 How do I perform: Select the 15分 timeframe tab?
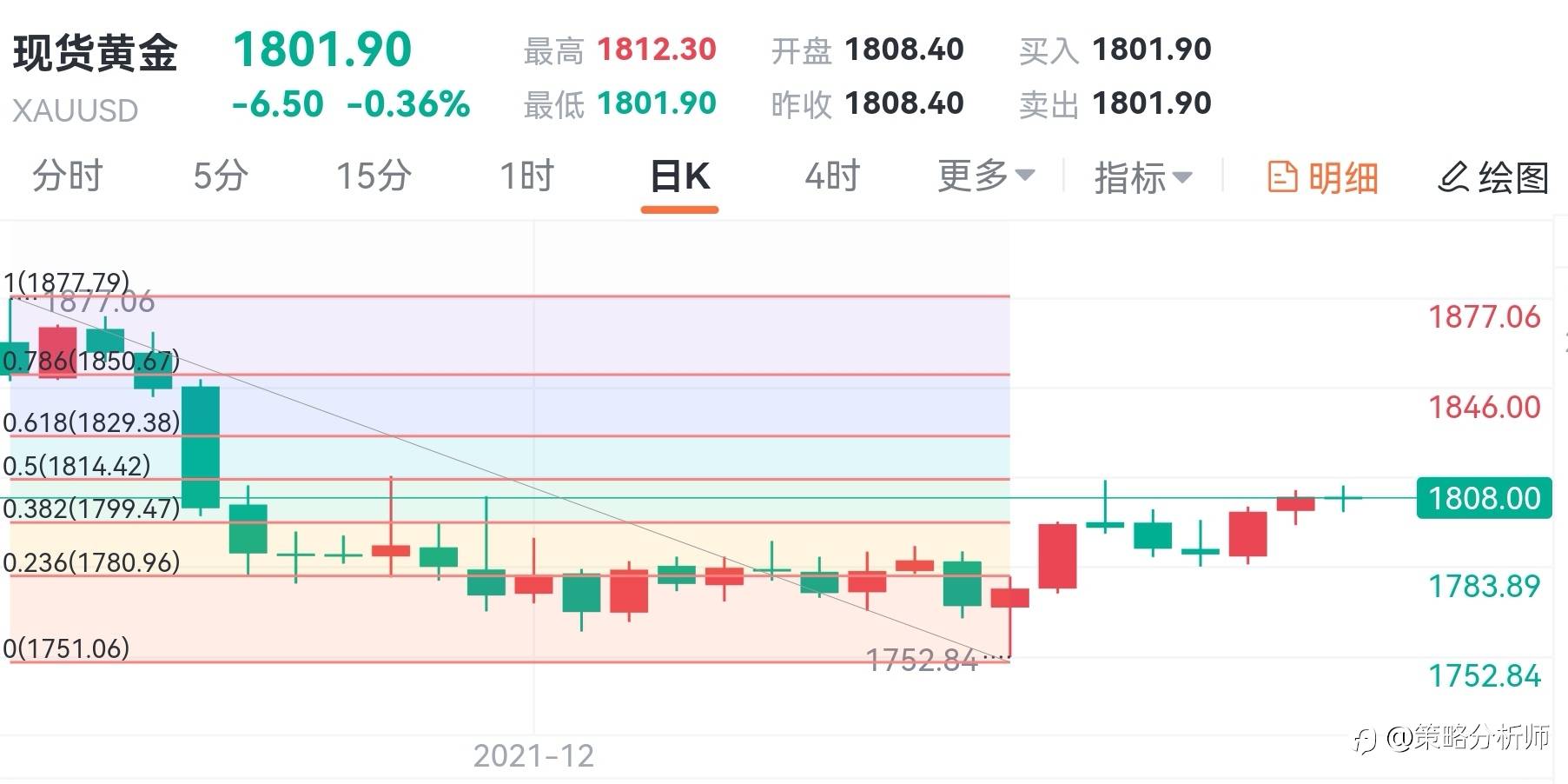click(374, 176)
